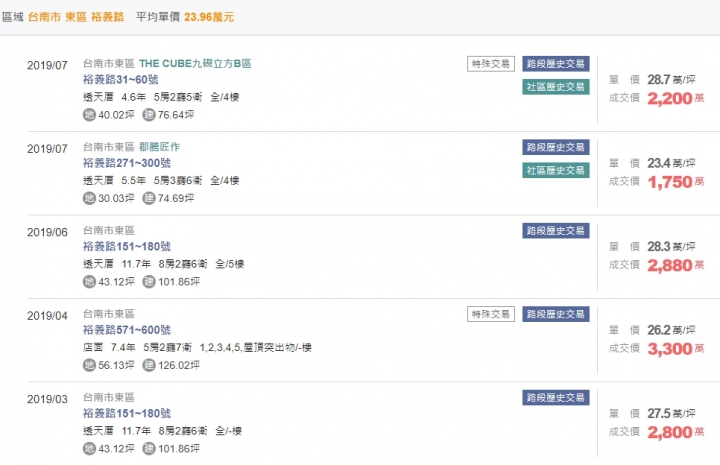Screen dimensions: 720x465
Task: Click the 特殊交易 tag on 裕義路571~600號
Action: click(x=490, y=314)
